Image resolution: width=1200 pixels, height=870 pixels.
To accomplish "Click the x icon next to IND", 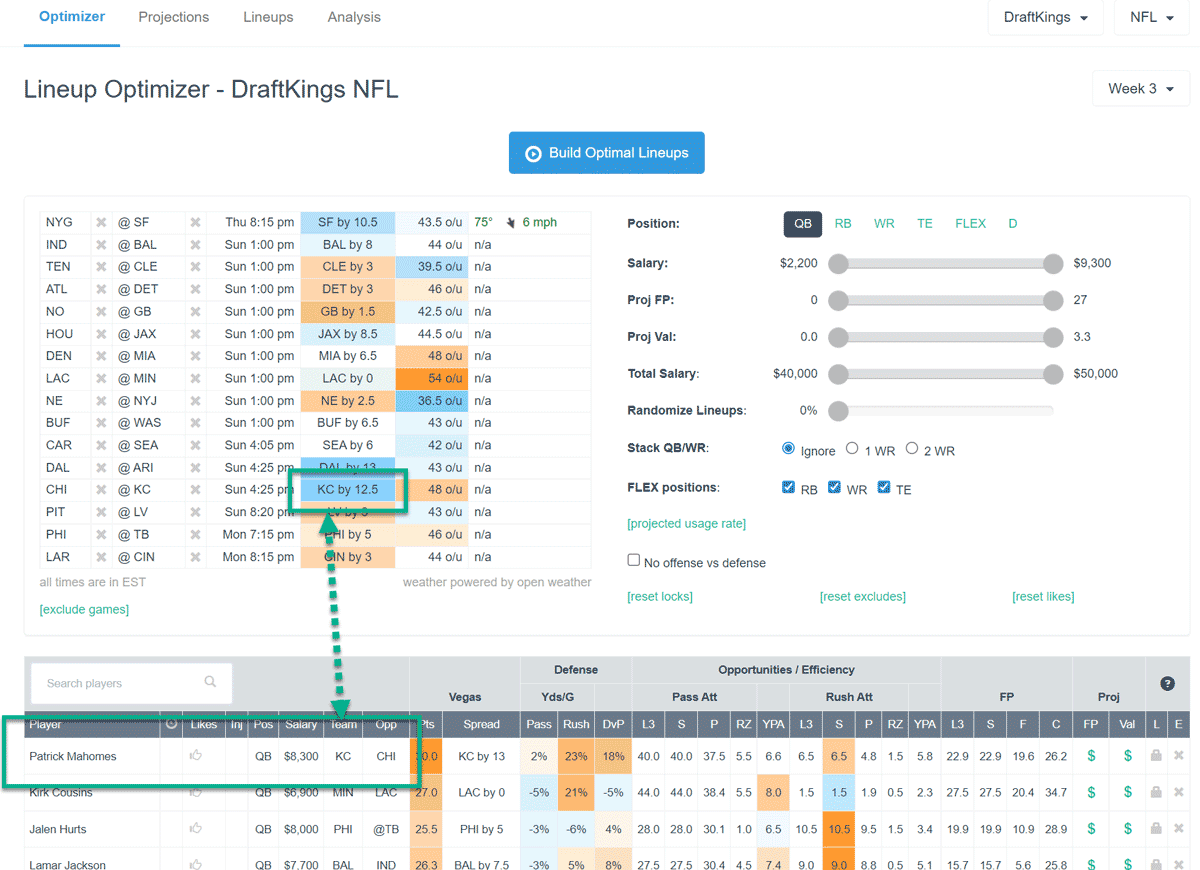I will pyautogui.click(x=101, y=245).
